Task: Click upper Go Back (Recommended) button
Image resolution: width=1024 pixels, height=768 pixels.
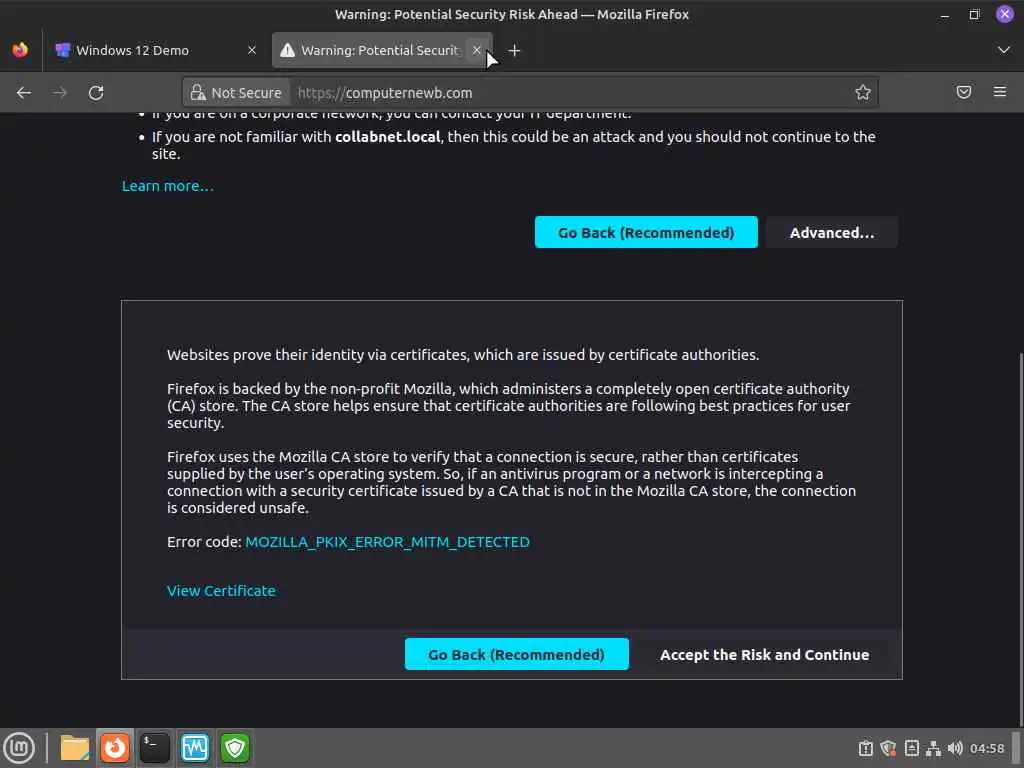Action: [x=646, y=232]
